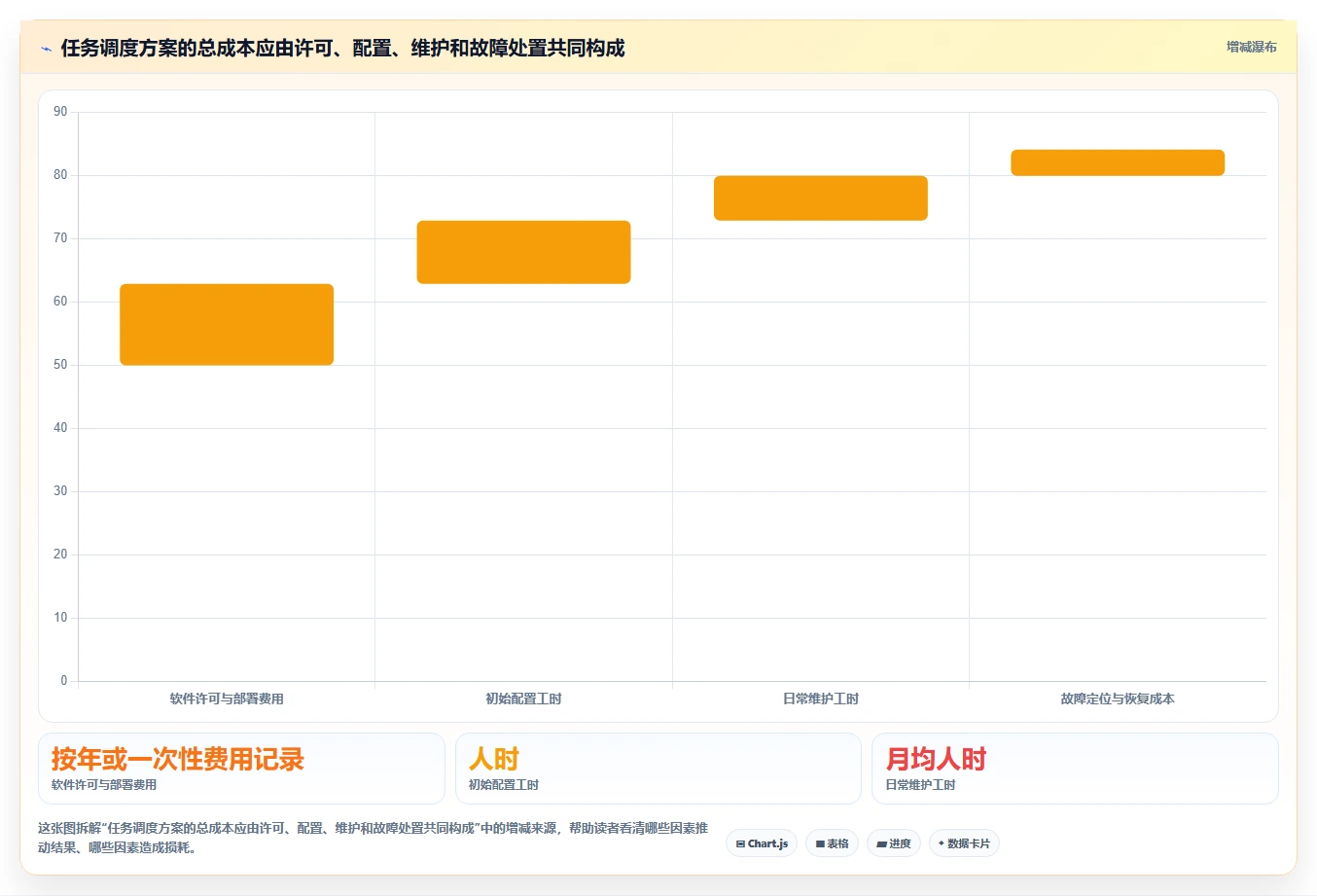Click the card subtitle 软件许可与部署费用
The height and width of the screenshot is (896, 1317).
pos(104,785)
